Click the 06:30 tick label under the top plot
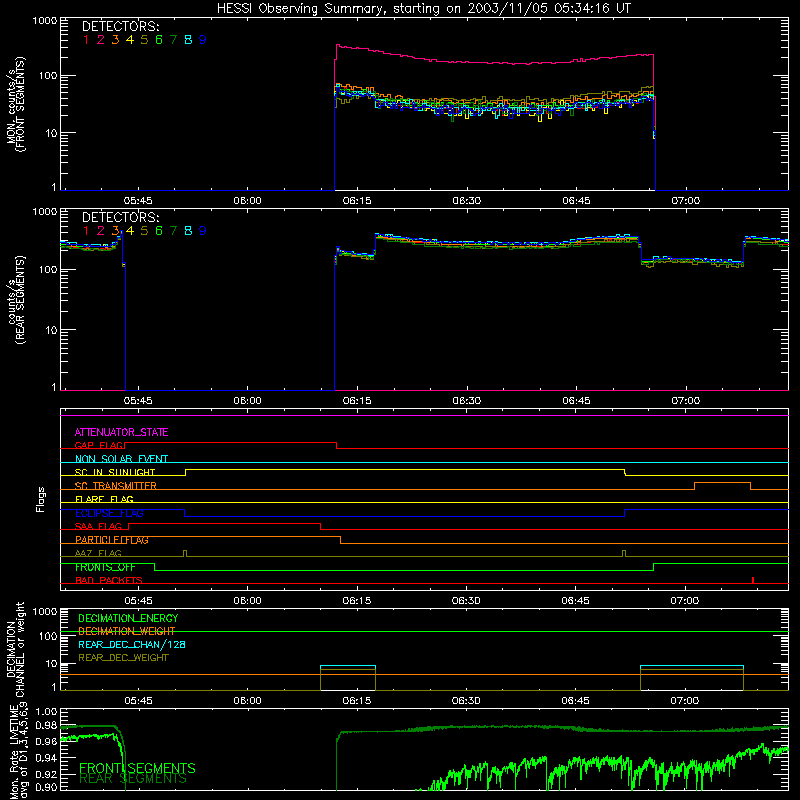Viewport: 800px width, 800px height. coord(466,201)
